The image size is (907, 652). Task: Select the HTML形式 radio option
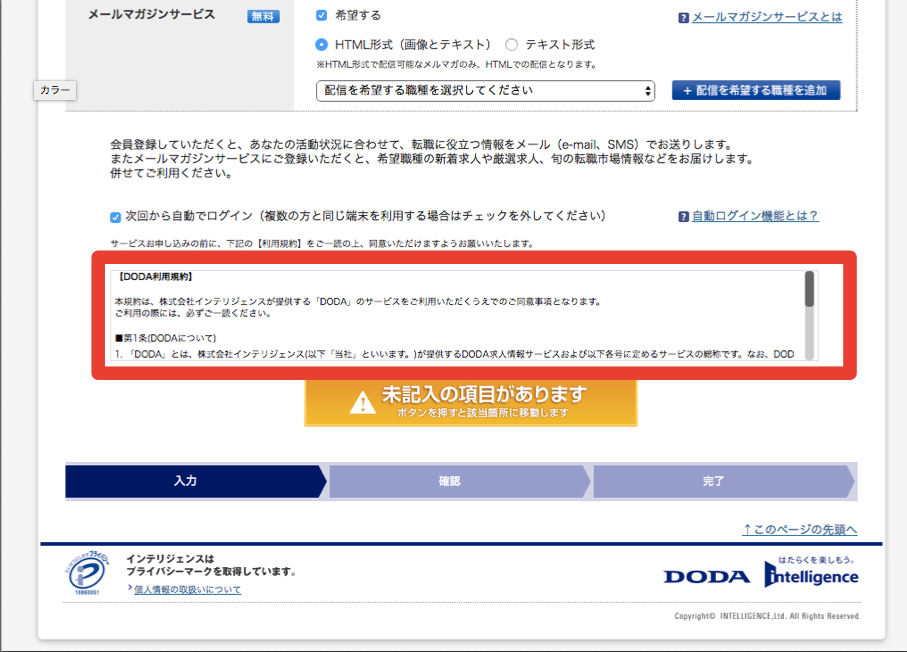(321, 45)
